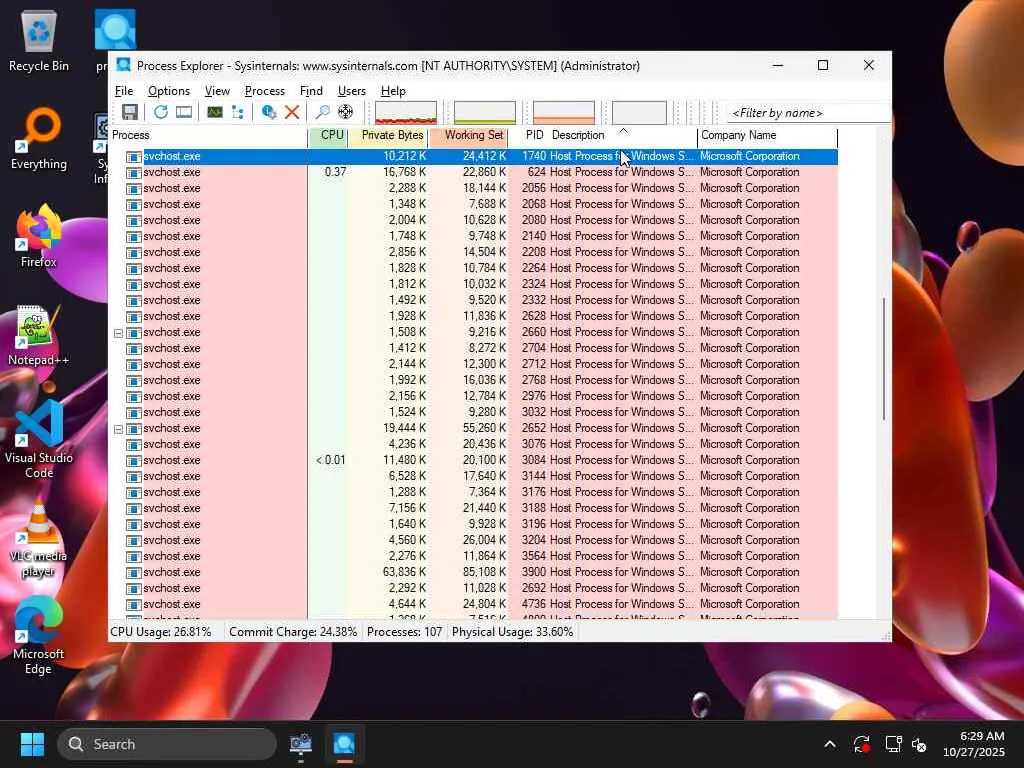Open the Firefox desktop shortcut
The image size is (1024, 768).
click(x=39, y=237)
